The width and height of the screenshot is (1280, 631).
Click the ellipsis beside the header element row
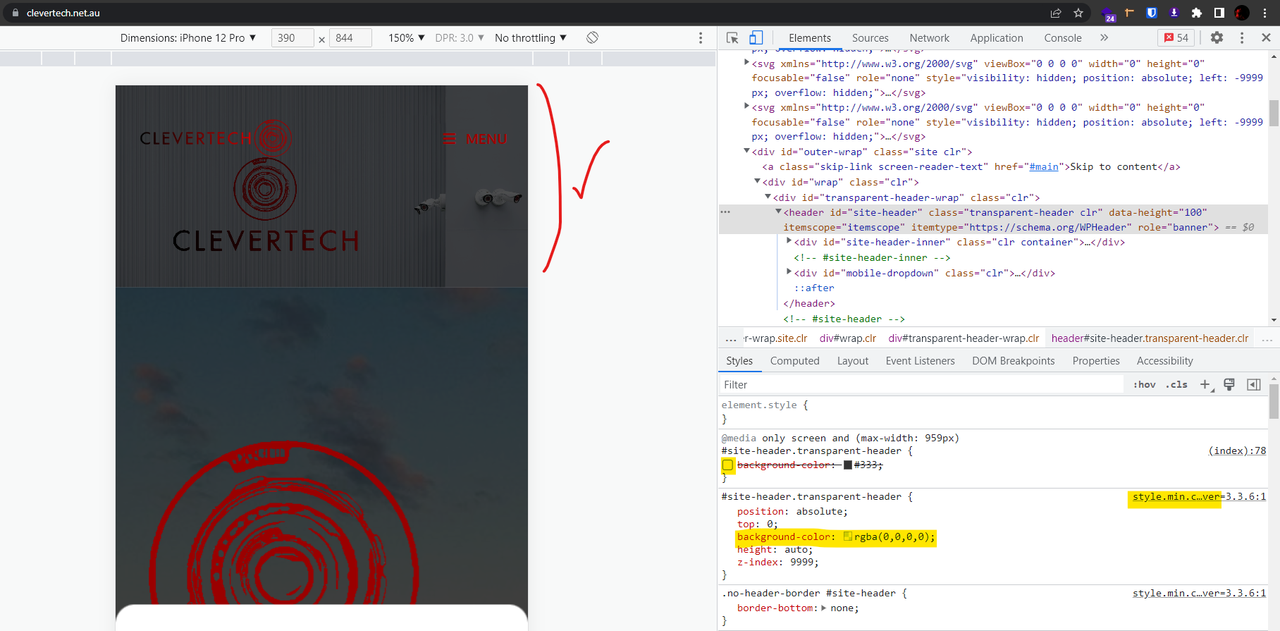(x=725, y=213)
